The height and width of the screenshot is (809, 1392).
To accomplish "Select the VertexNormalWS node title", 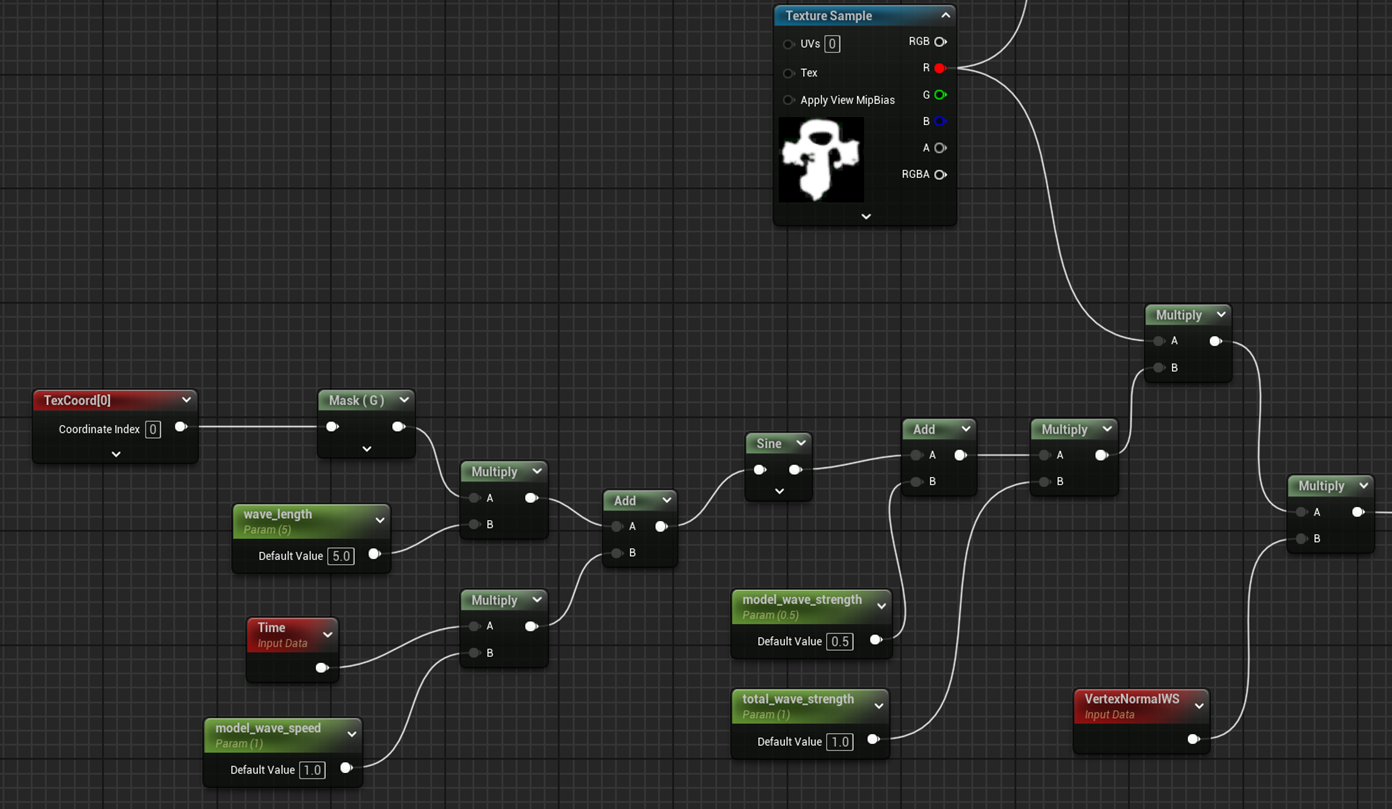I will pos(1131,699).
